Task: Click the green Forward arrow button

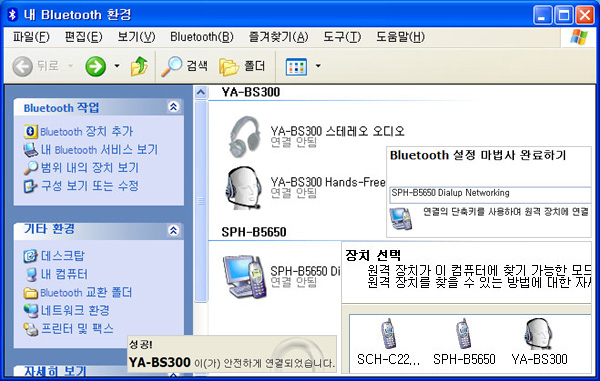Action: point(95,66)
